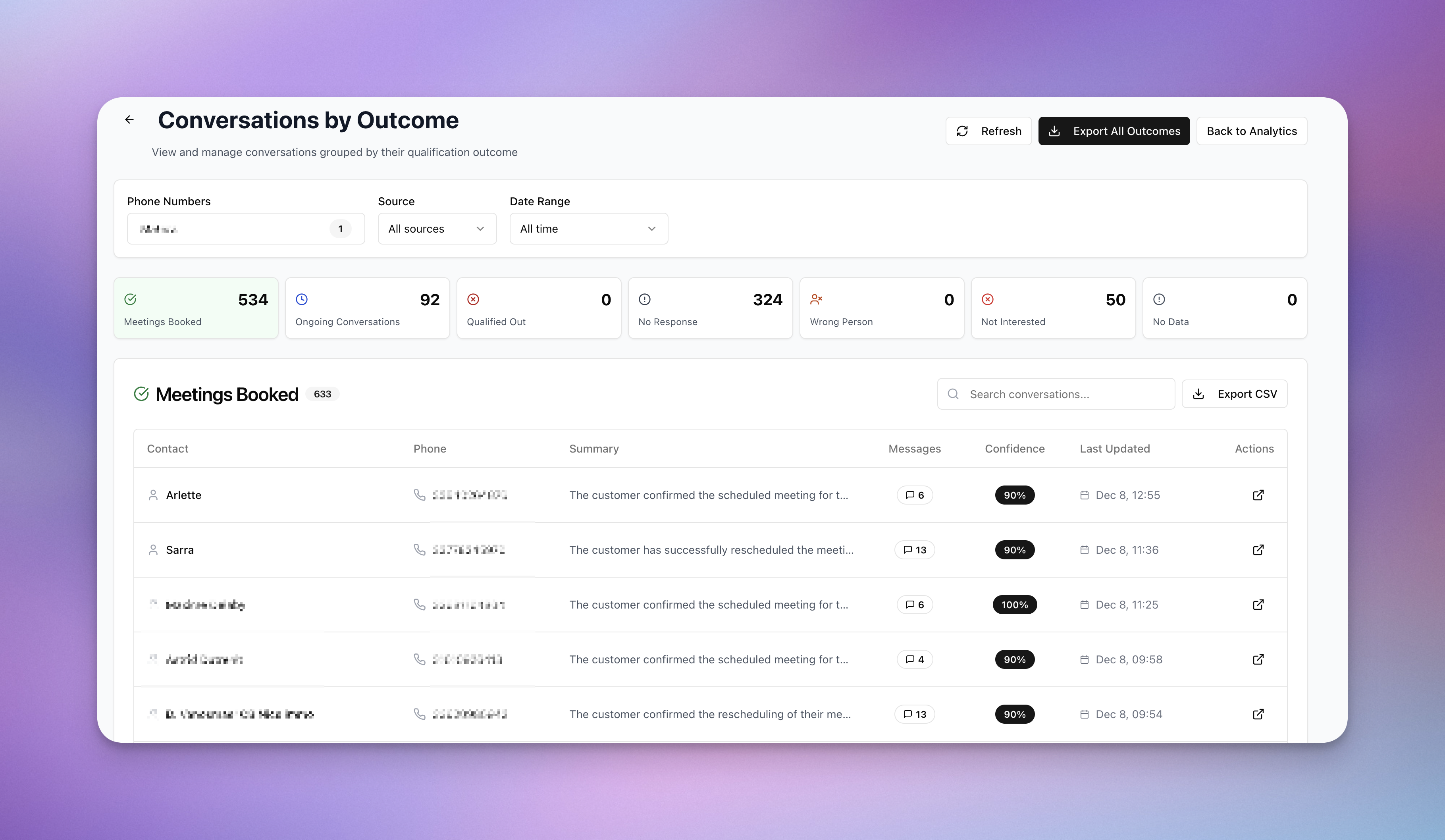This screenshot has height=840, width=1445.
Task: Click the back arrow beside page title
Action: tap(129, 120)
